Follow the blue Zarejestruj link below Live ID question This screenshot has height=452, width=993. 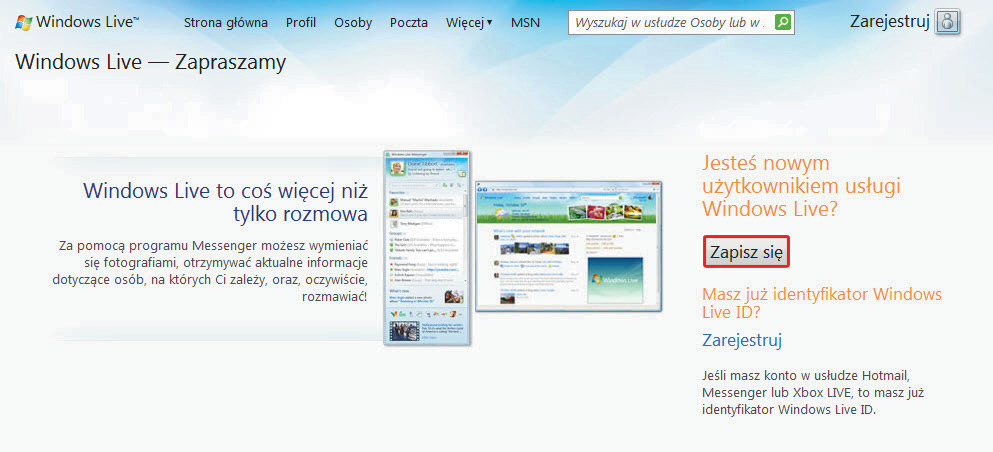741,340
